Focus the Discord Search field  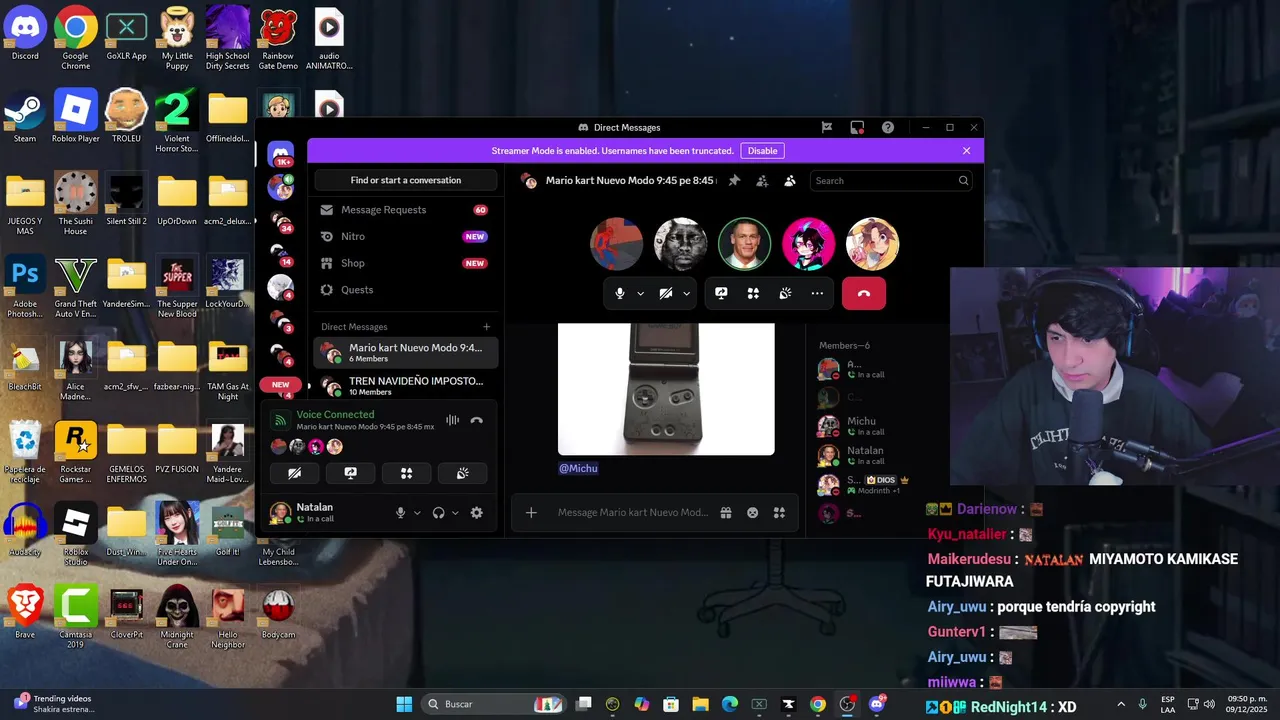click(x=889, y=181)
